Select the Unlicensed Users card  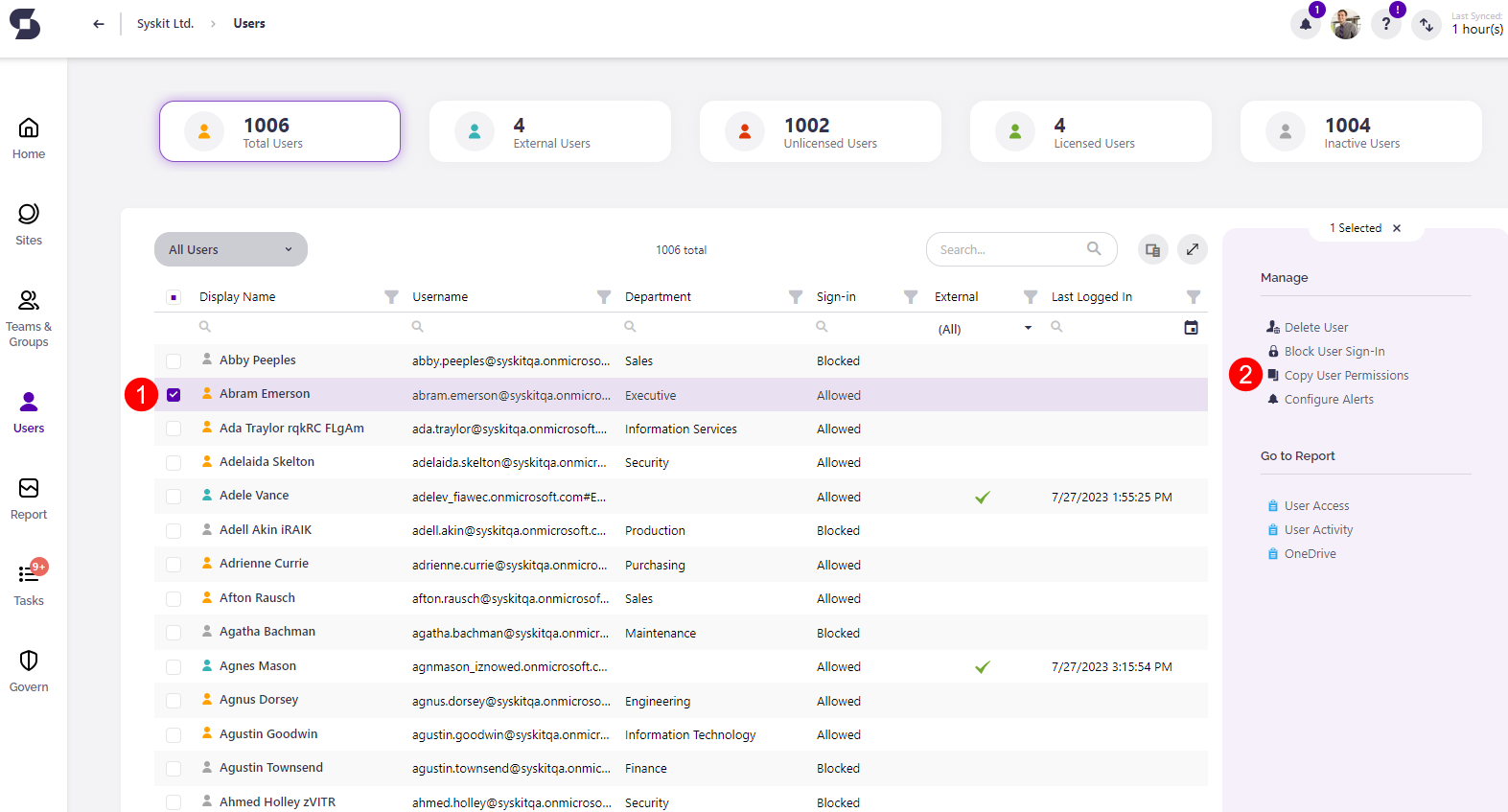pyautogui.click(x=821, y=131)
